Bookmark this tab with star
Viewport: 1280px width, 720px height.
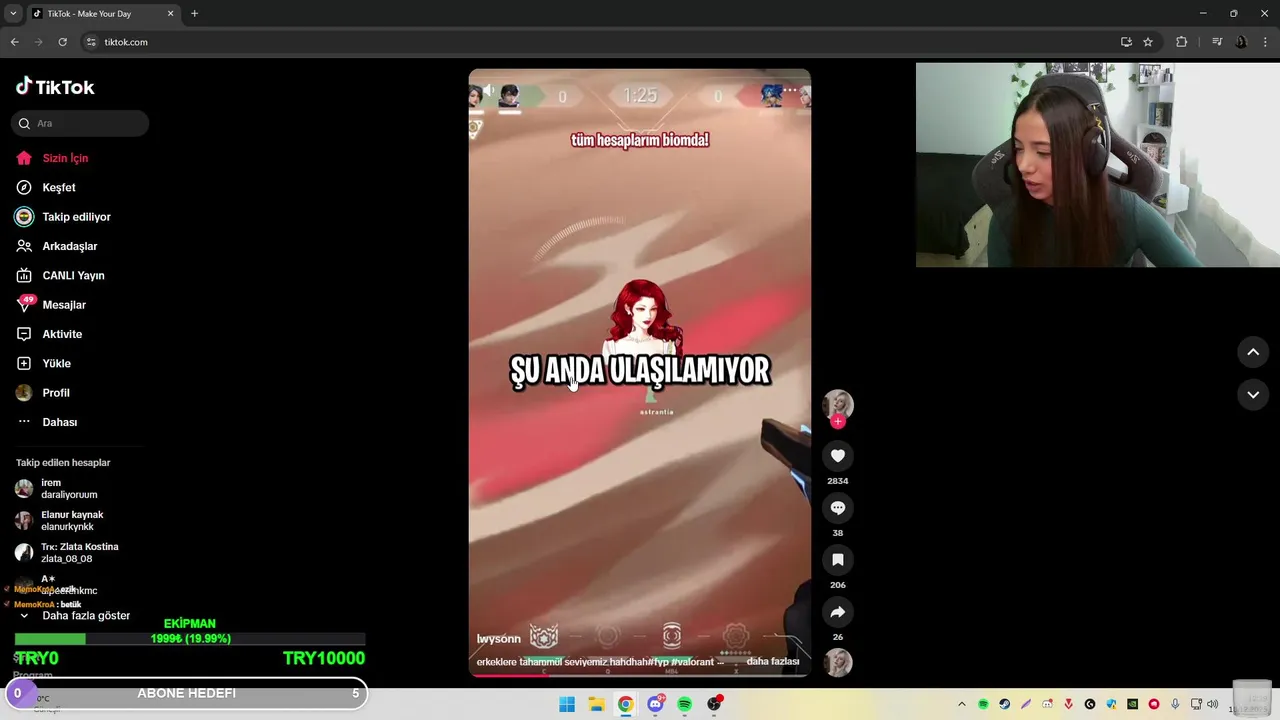click(1148, 42)
